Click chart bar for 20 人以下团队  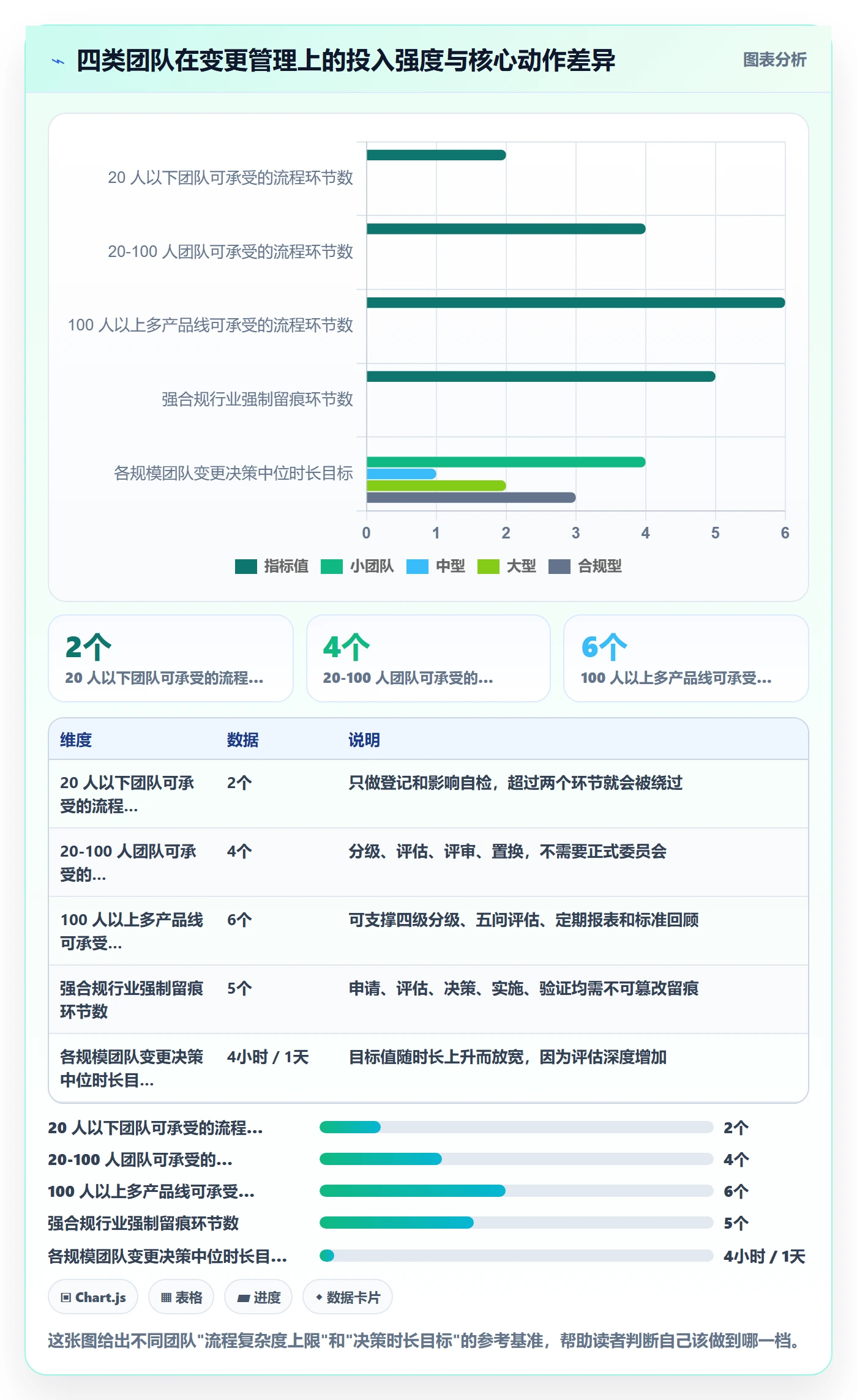pyautogui.click(x=436, y=155)
